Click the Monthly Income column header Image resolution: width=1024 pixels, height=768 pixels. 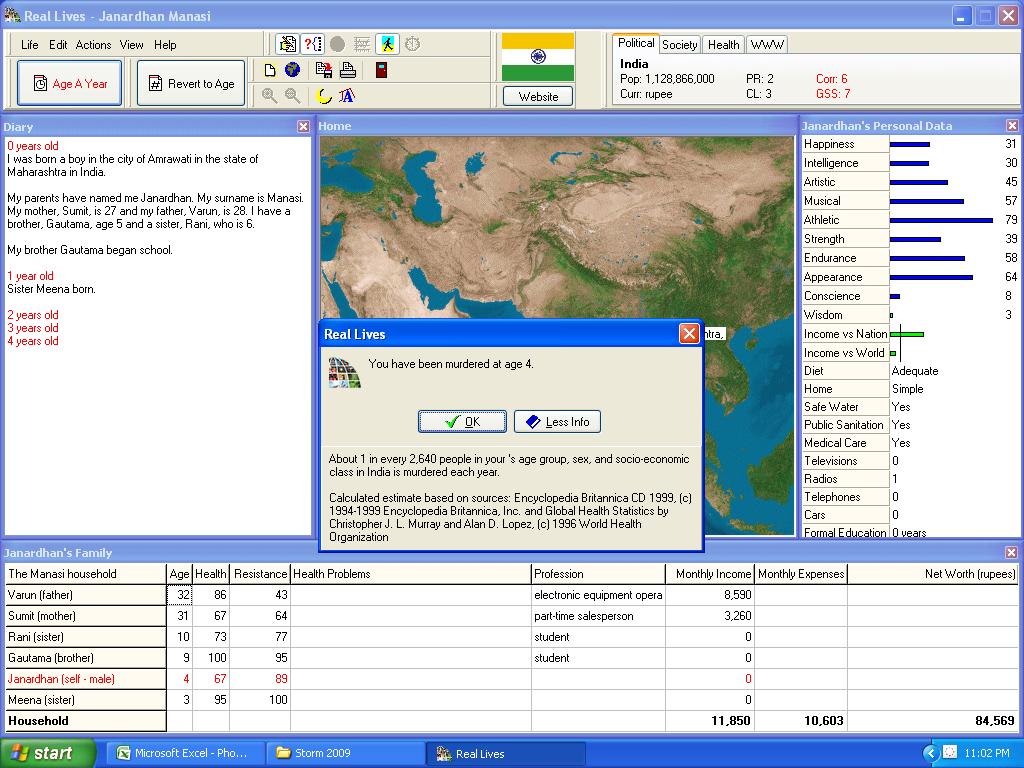[710, 574]
